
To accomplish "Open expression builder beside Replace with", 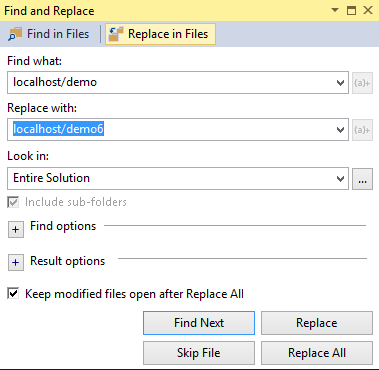I will tap(362, 130).
